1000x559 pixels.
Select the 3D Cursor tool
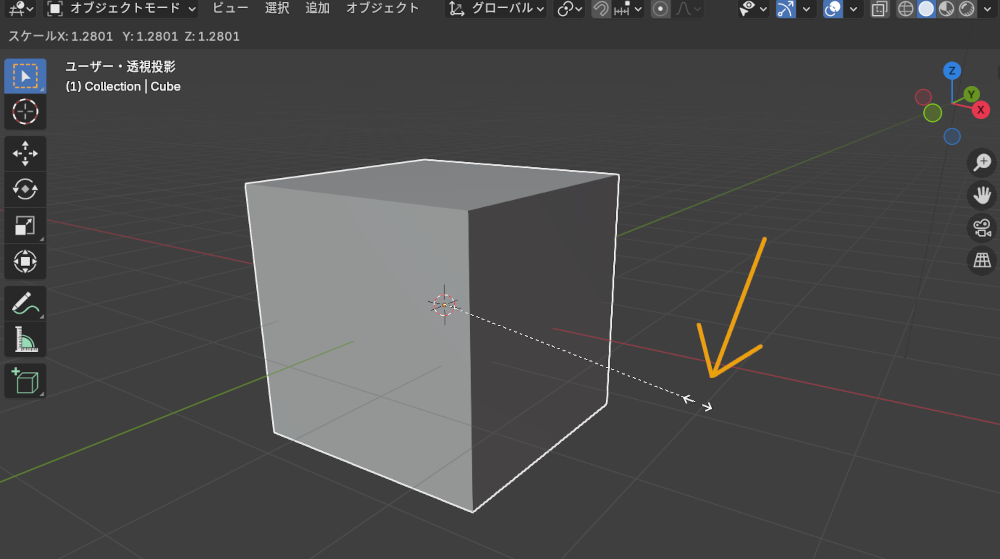click(x=25, y=112)
